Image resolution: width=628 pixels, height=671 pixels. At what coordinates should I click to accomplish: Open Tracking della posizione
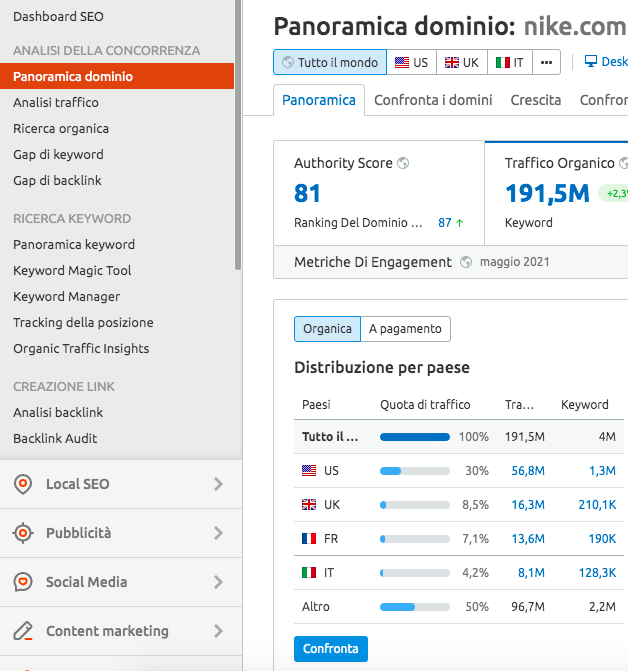click(x=83, y=322)
